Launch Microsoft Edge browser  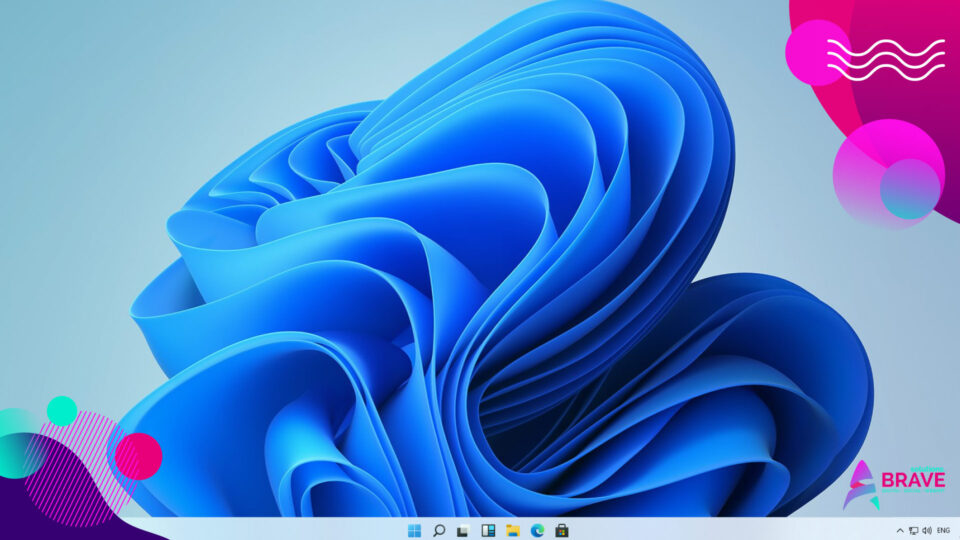(x=538, y=530)
